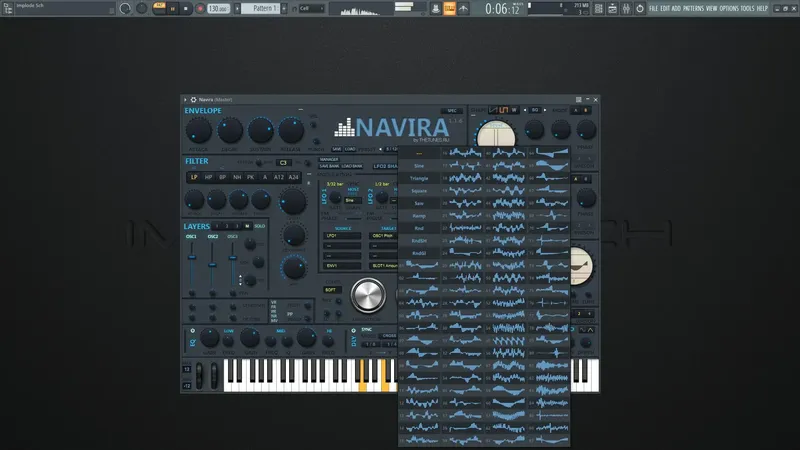The height and width of the screenshot is (450, 800).
Task: Open the PATTERNS menu
Action: [693, 9]
